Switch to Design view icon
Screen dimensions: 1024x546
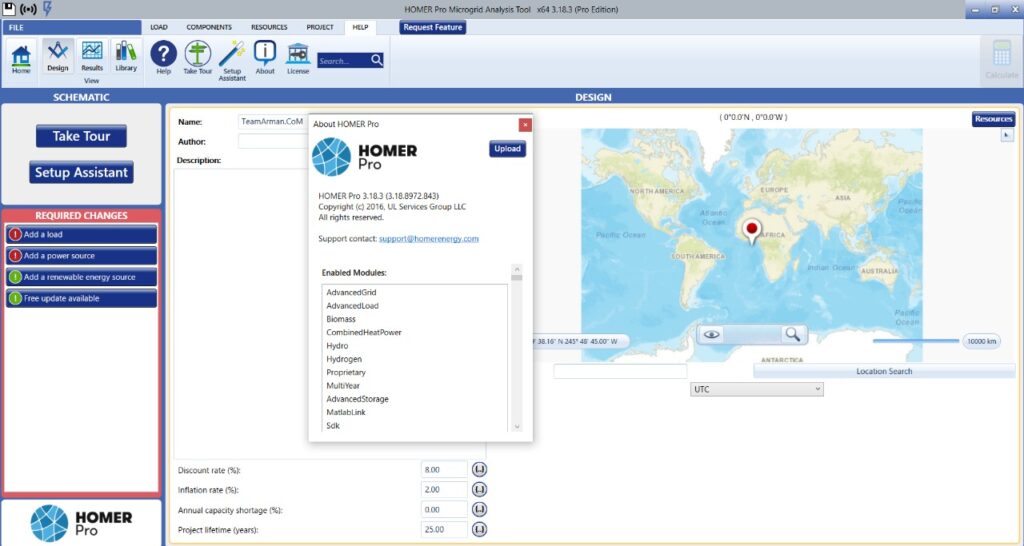click(57, 56)
